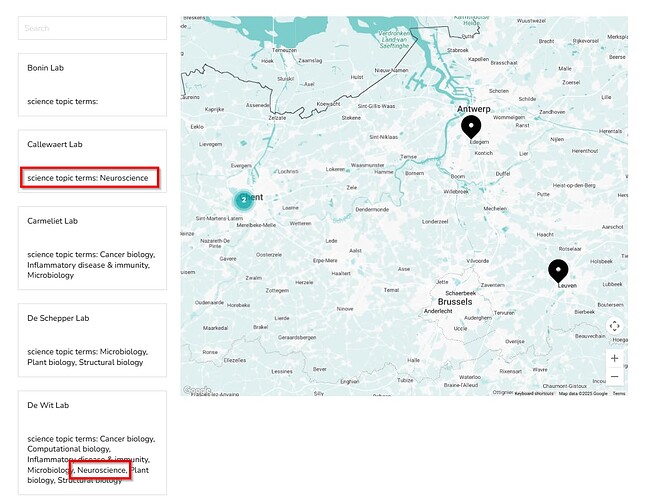Click the Sint-Niklaas label on the map
Screen dimensions: 646x499
[384, 137]
